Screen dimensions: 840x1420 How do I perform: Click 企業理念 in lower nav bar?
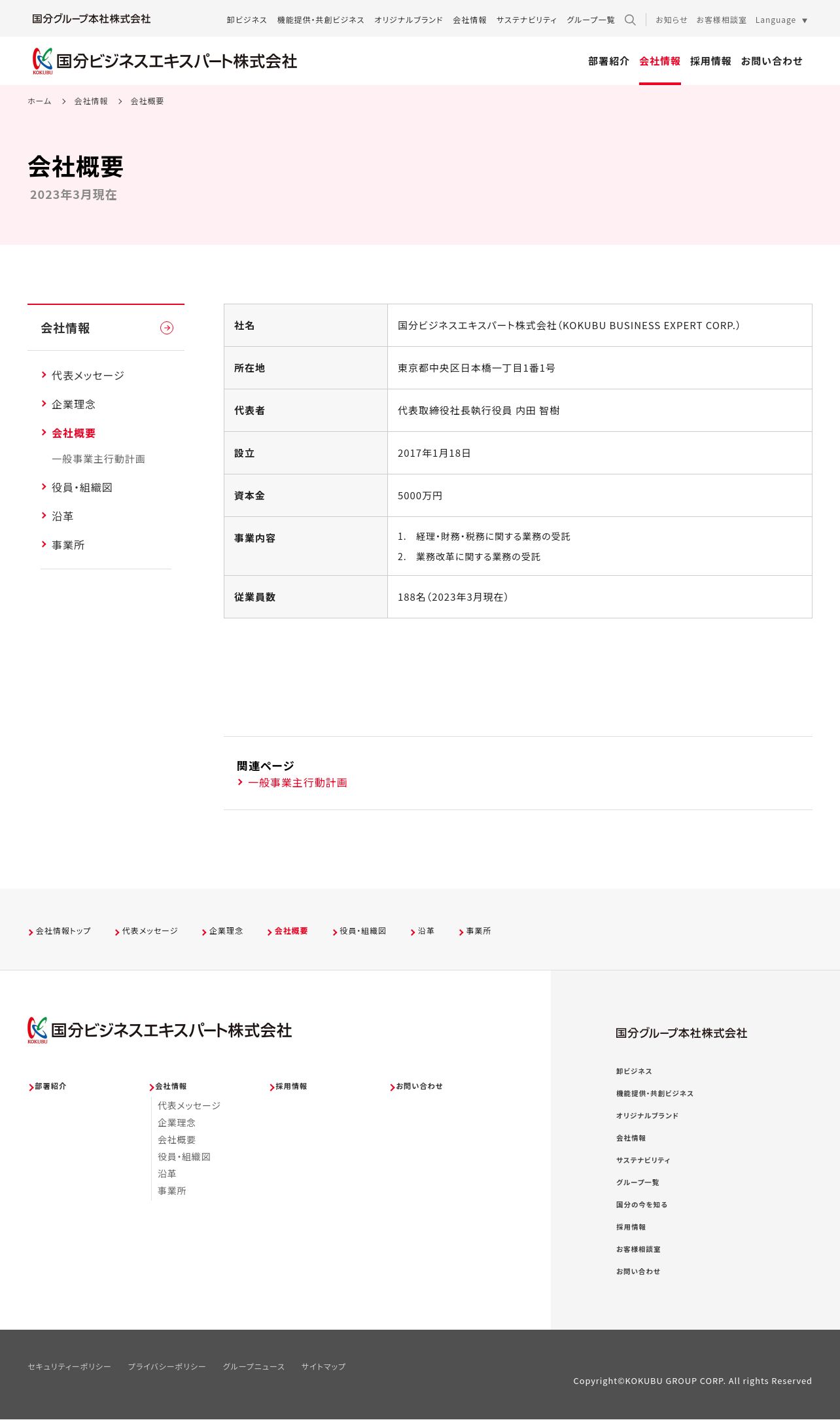point(226,931)
